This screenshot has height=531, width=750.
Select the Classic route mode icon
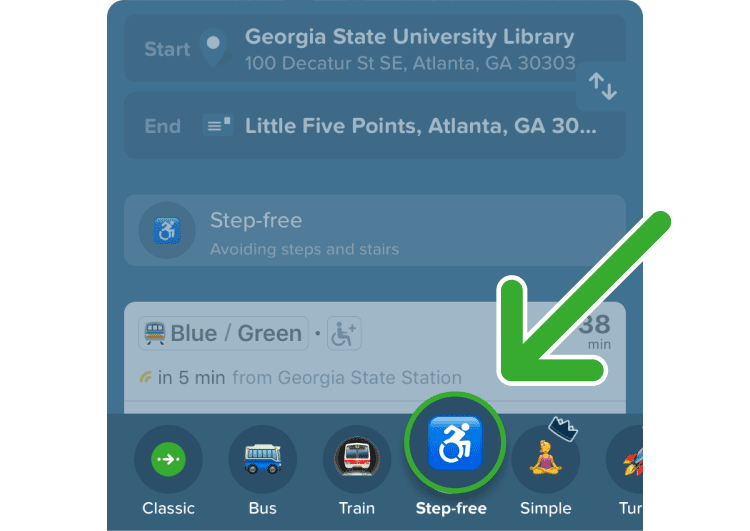pos(168,459)
